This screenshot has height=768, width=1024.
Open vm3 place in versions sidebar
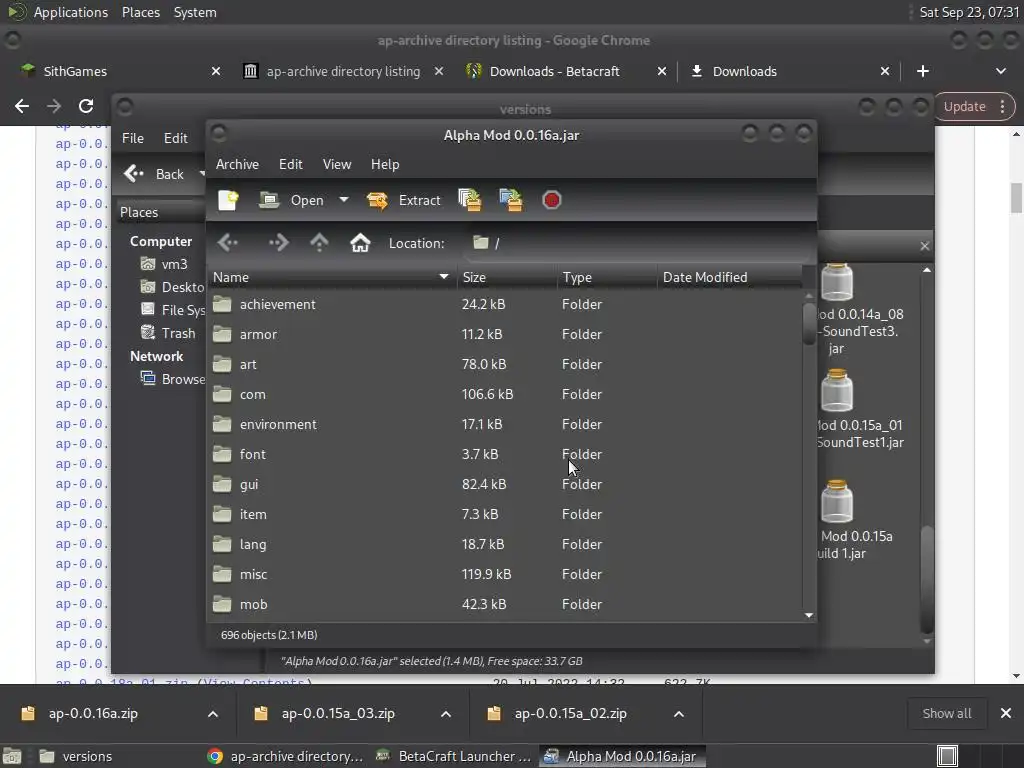[x=165, y=264]
